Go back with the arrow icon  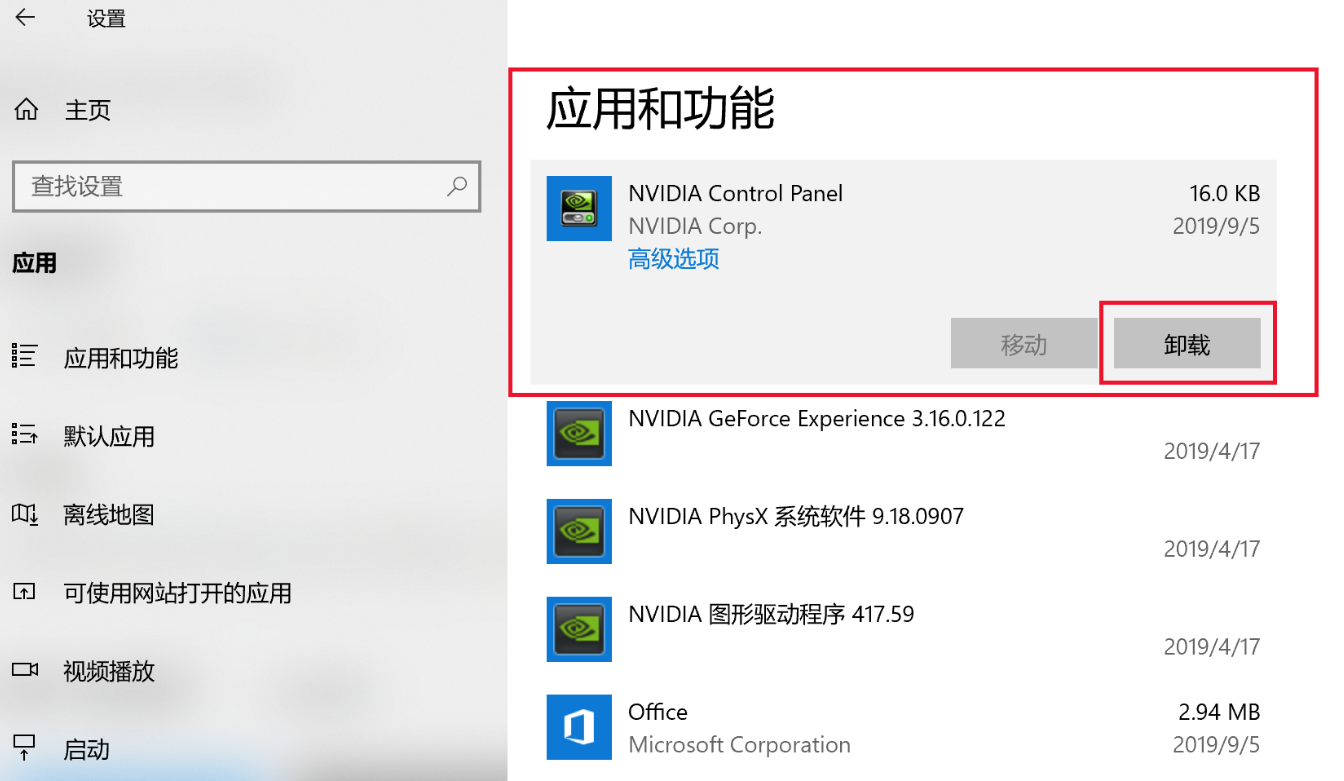coord(25,18)
